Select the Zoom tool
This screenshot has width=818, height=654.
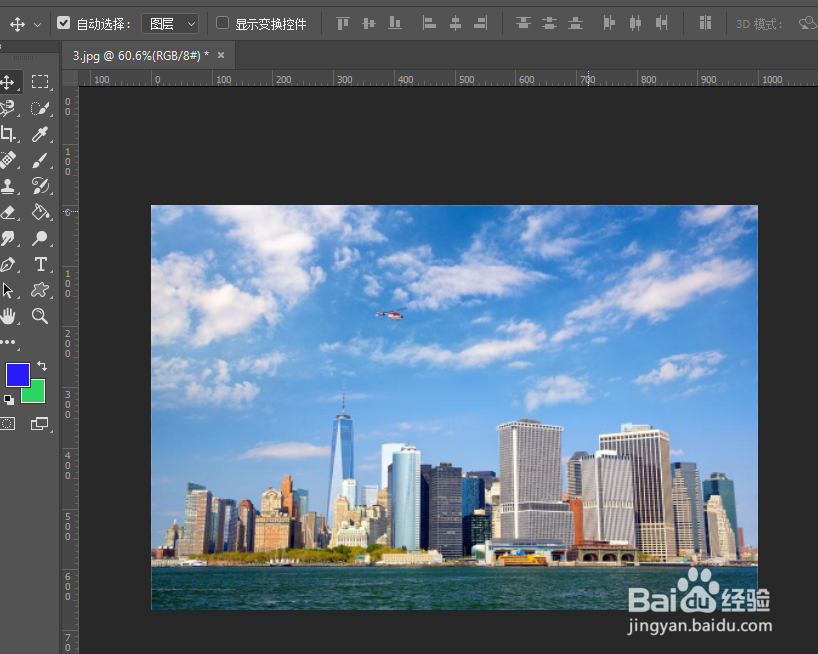(x=40, y=316)
